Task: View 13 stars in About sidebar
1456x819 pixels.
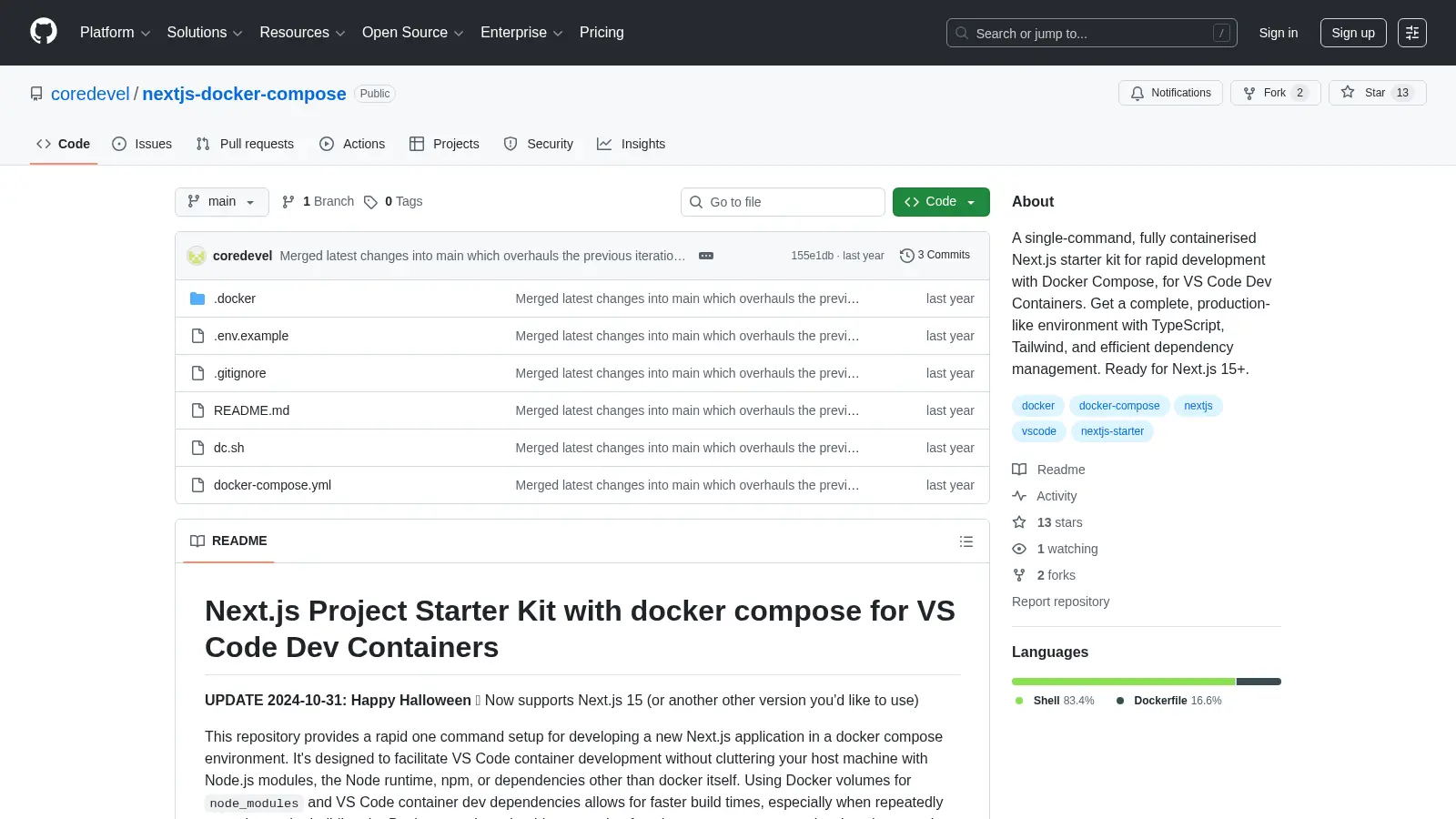Action: click(1047, 522)
